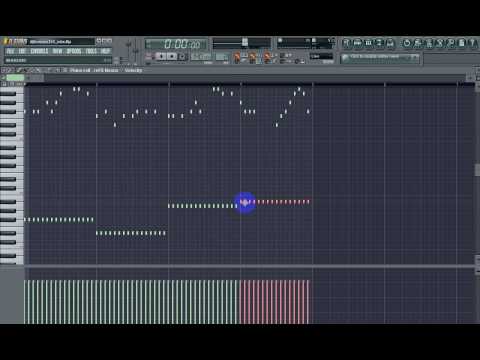Open the EDIT menu
This screenshot has width=480, height=360.
(22, 51)
